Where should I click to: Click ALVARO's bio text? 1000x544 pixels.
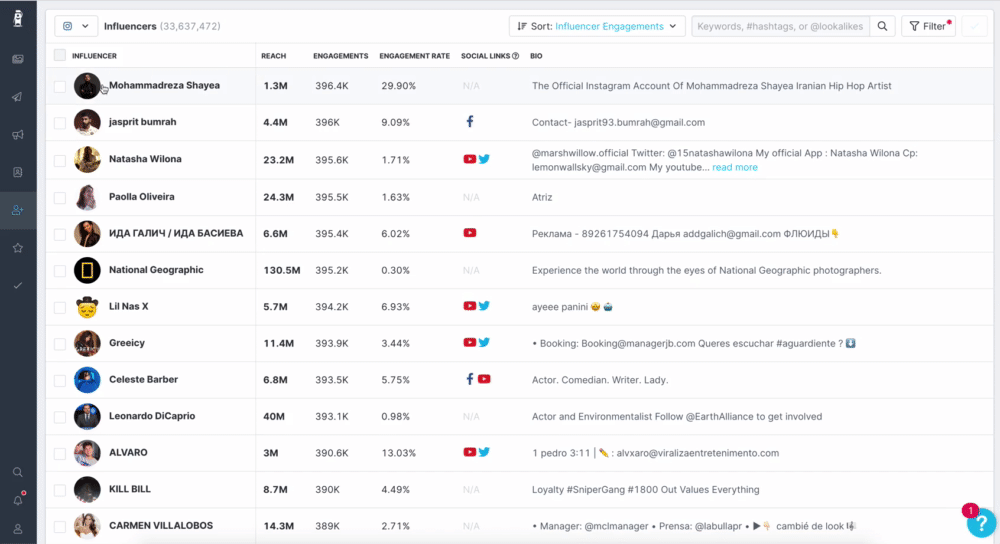(x=656, y=453)
